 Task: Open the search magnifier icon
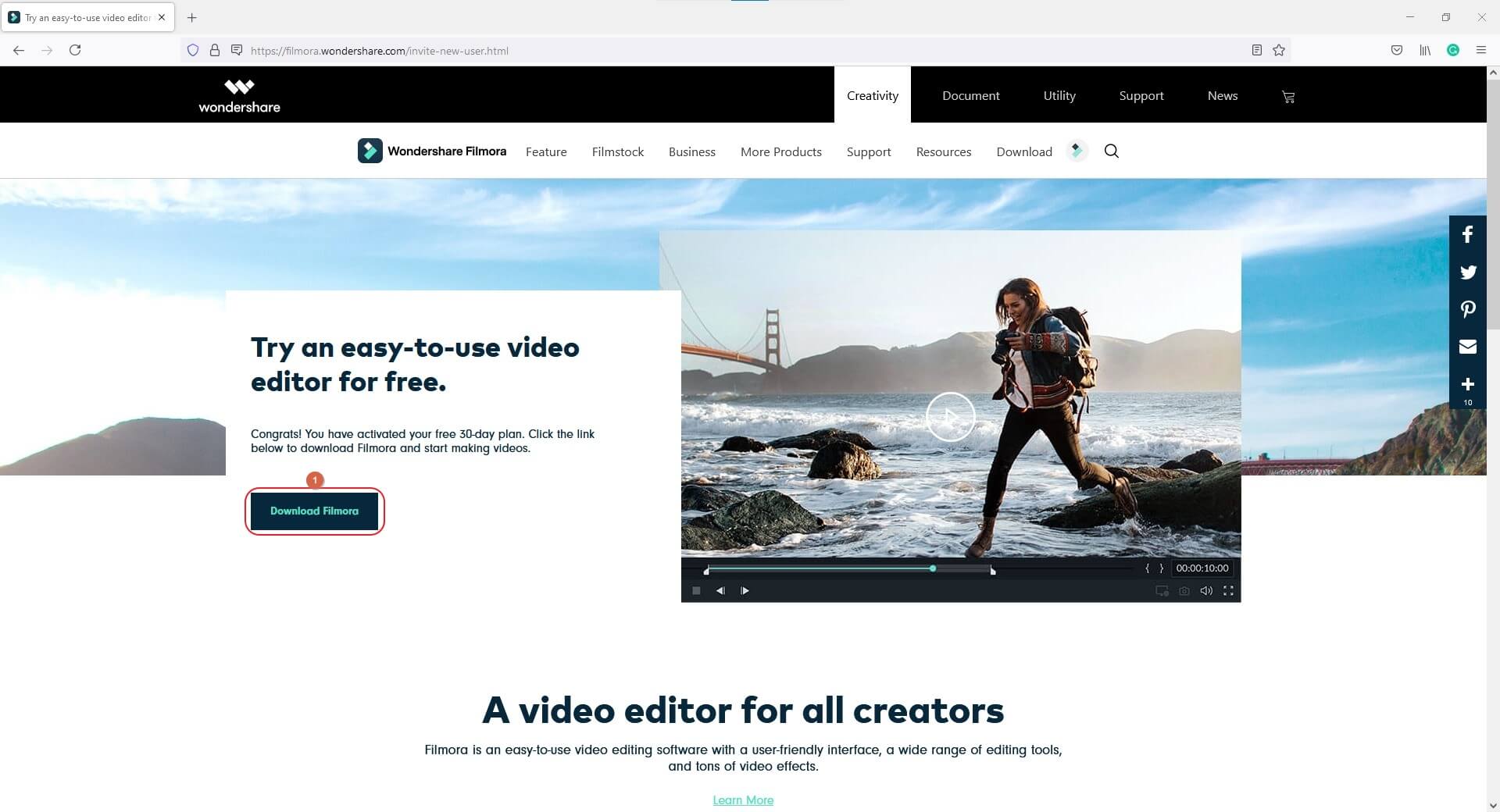click(x=1112, y=151)
